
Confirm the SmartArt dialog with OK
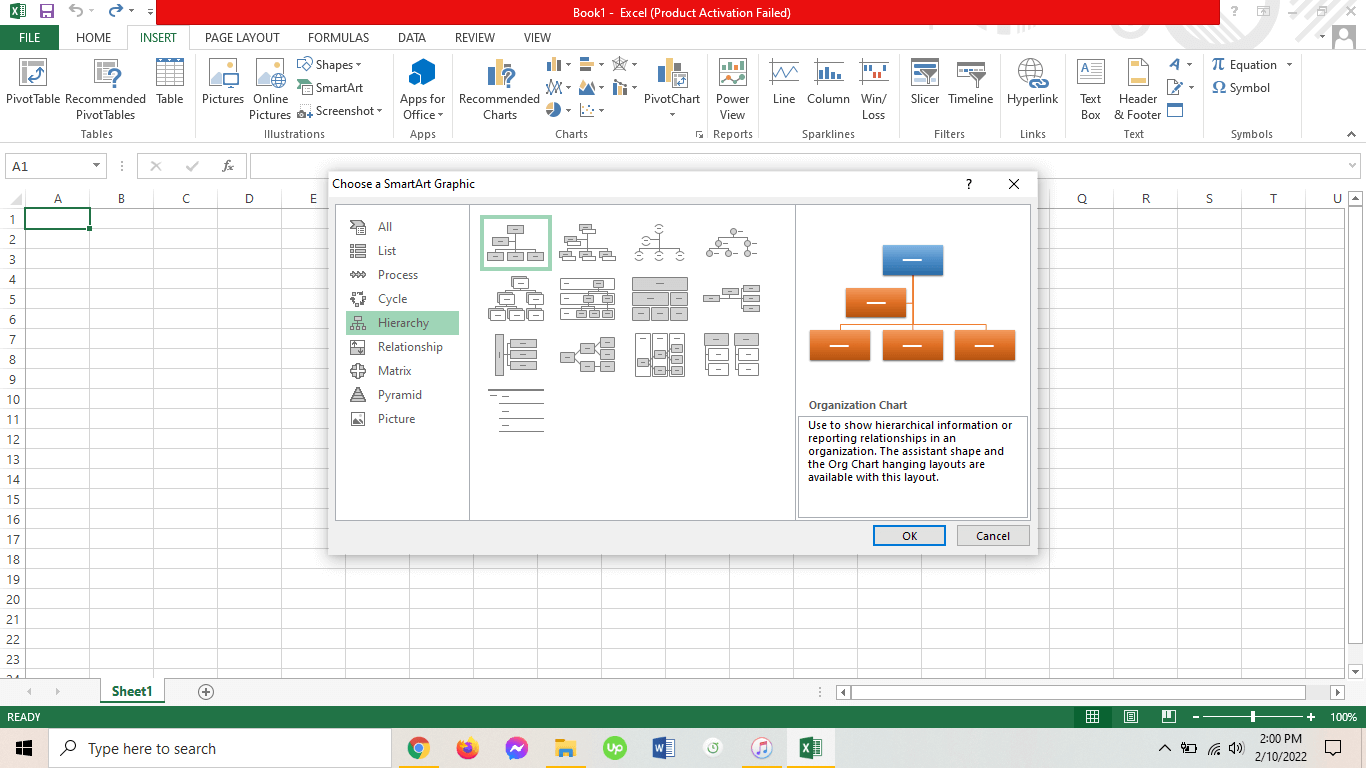point(909,536)
